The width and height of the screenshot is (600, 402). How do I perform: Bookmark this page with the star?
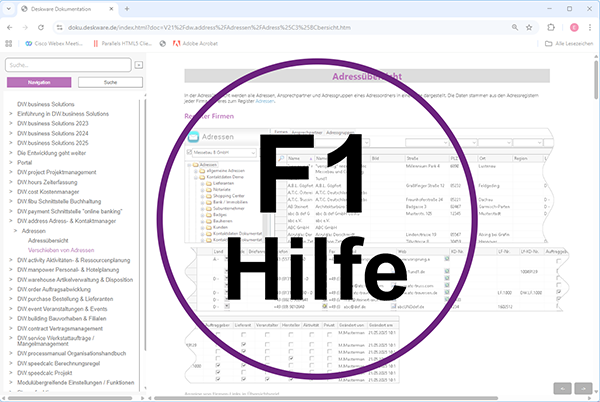click(529, 28)
